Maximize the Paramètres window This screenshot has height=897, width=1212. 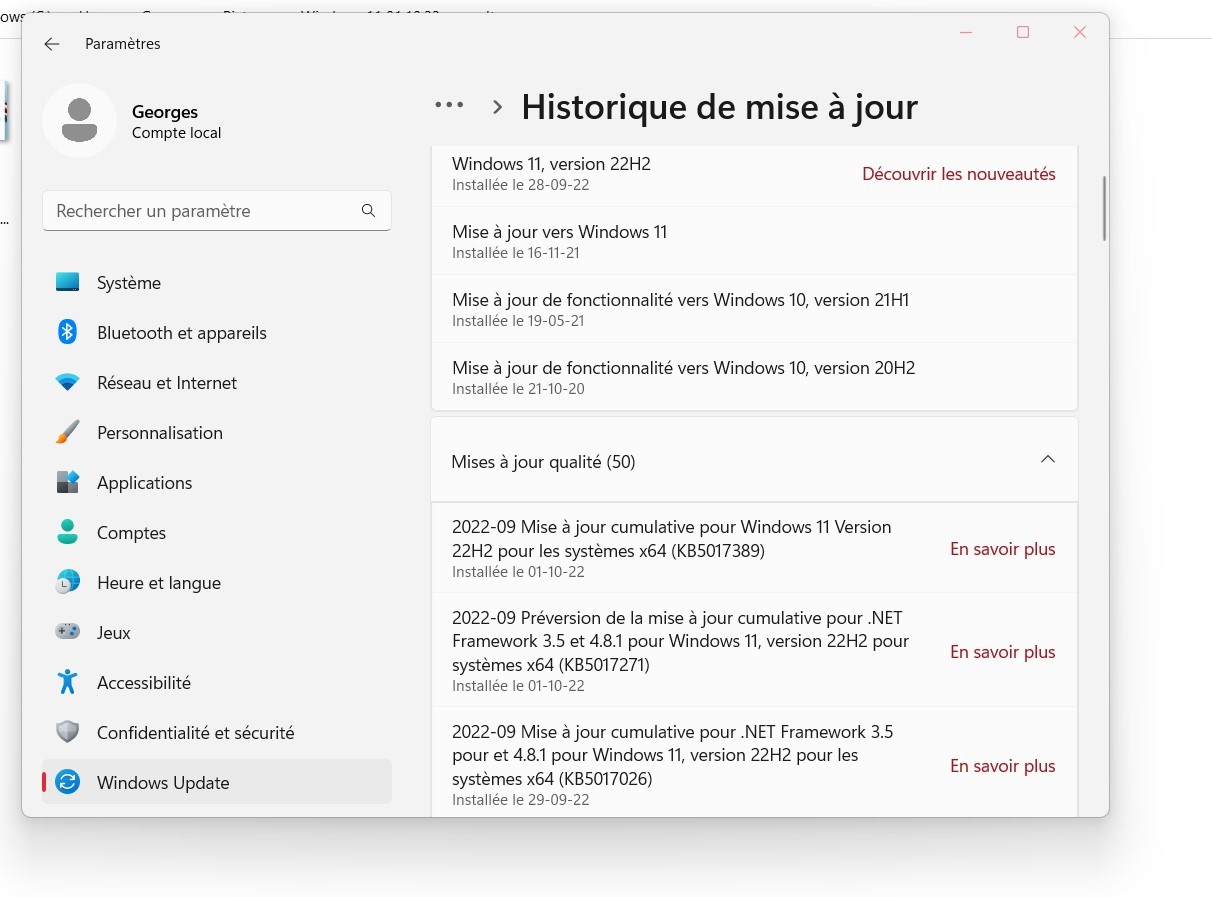(1022, 32)
